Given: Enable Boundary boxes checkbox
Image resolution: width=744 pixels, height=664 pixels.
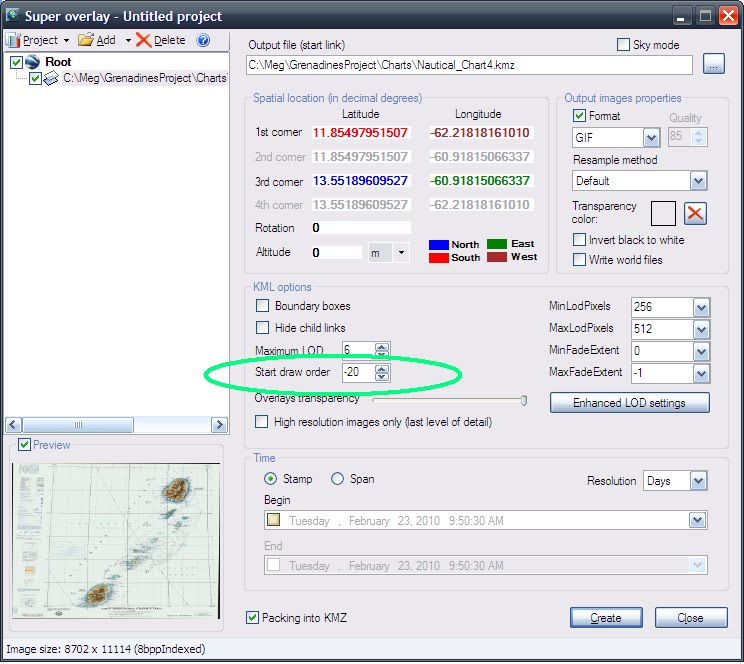Looking at the screenshot, I should [262, 306].
